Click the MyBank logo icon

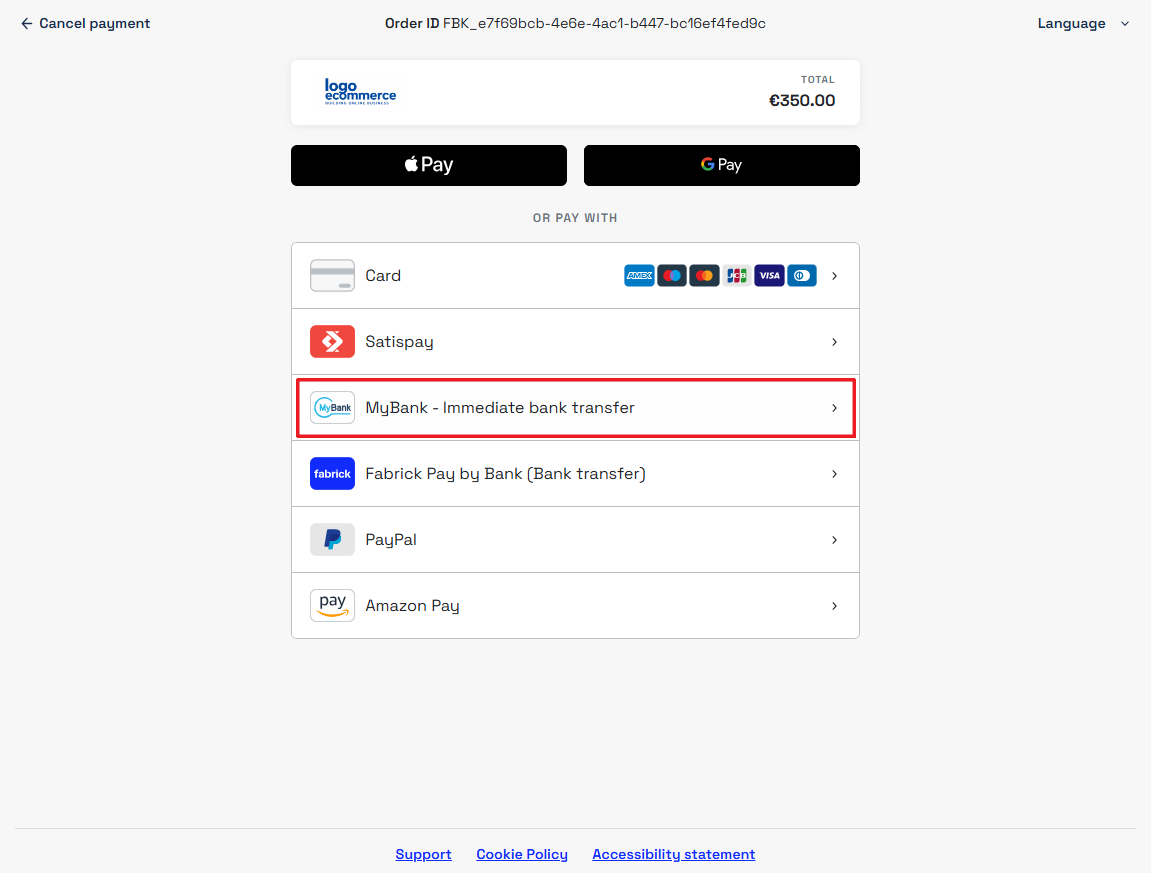pyautogui.click(x=333, y=407)
